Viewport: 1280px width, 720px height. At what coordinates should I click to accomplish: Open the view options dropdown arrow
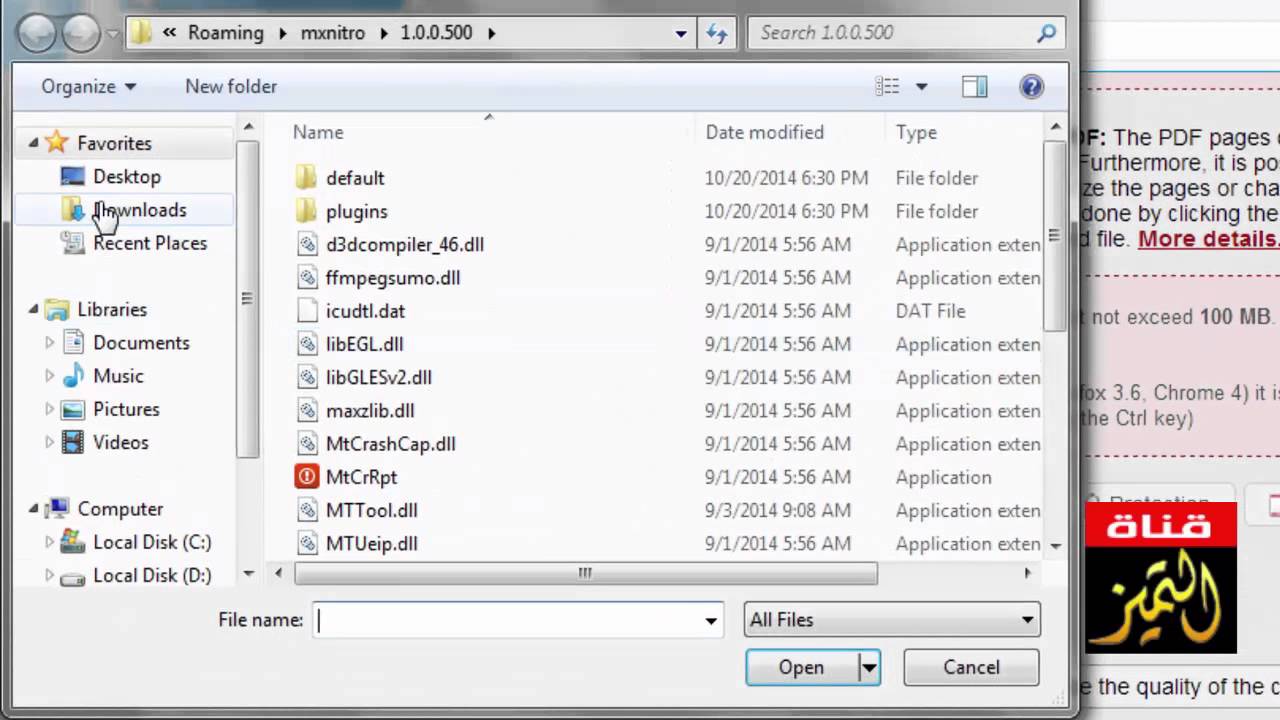[x=921, y=87]
